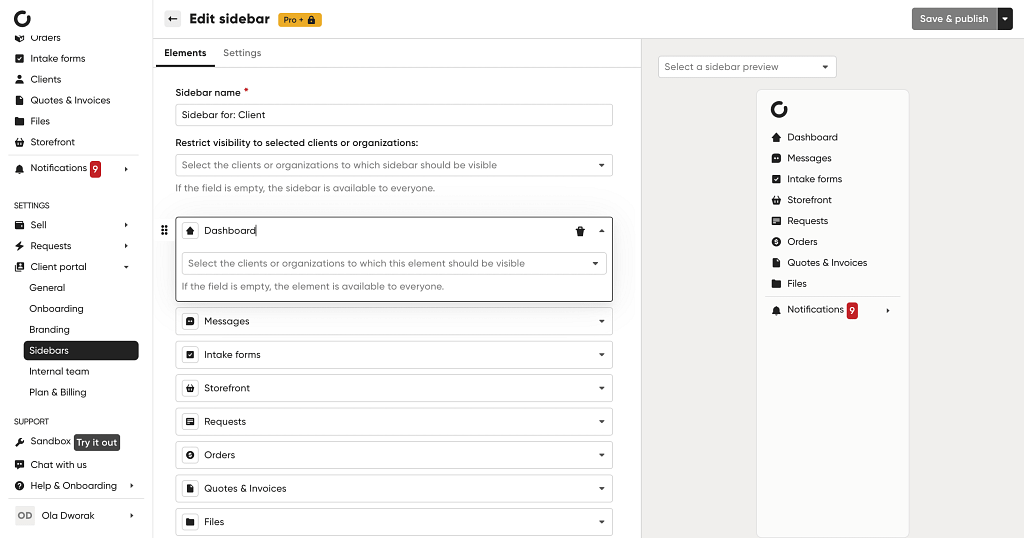Expand the Sell settings submenu
The width and height of the screenshot is (1024, 538).
pyautogui.click(x=126, y=225)
